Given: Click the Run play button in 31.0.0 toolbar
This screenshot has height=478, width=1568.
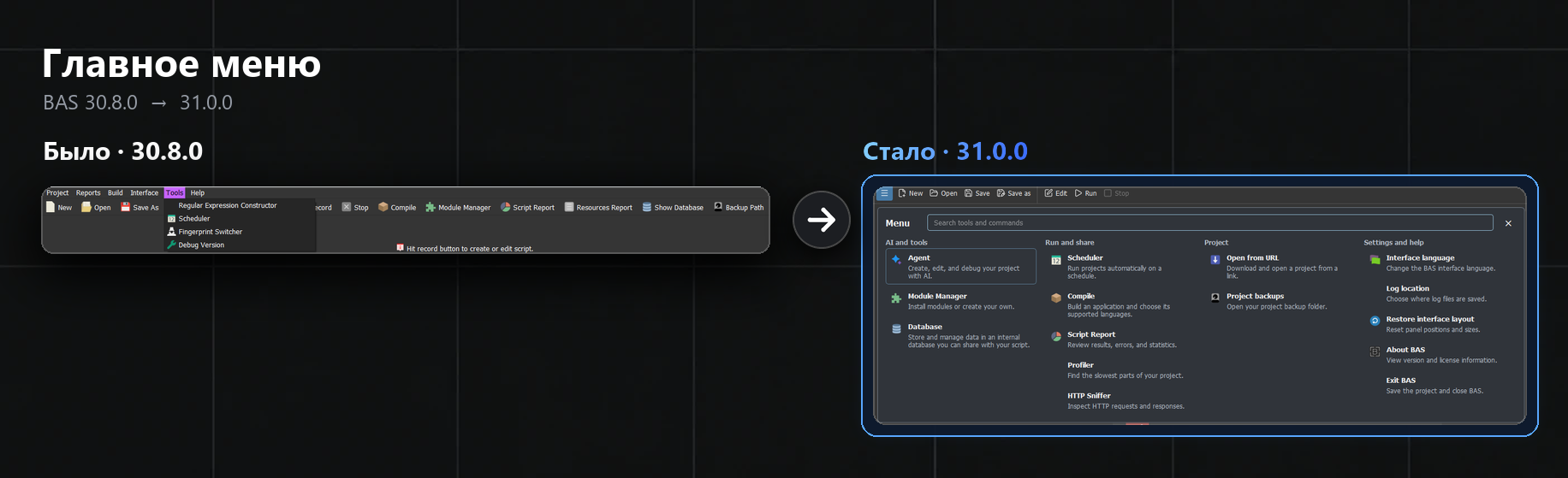Looking at the screenshot, I should click(1086, 193).
